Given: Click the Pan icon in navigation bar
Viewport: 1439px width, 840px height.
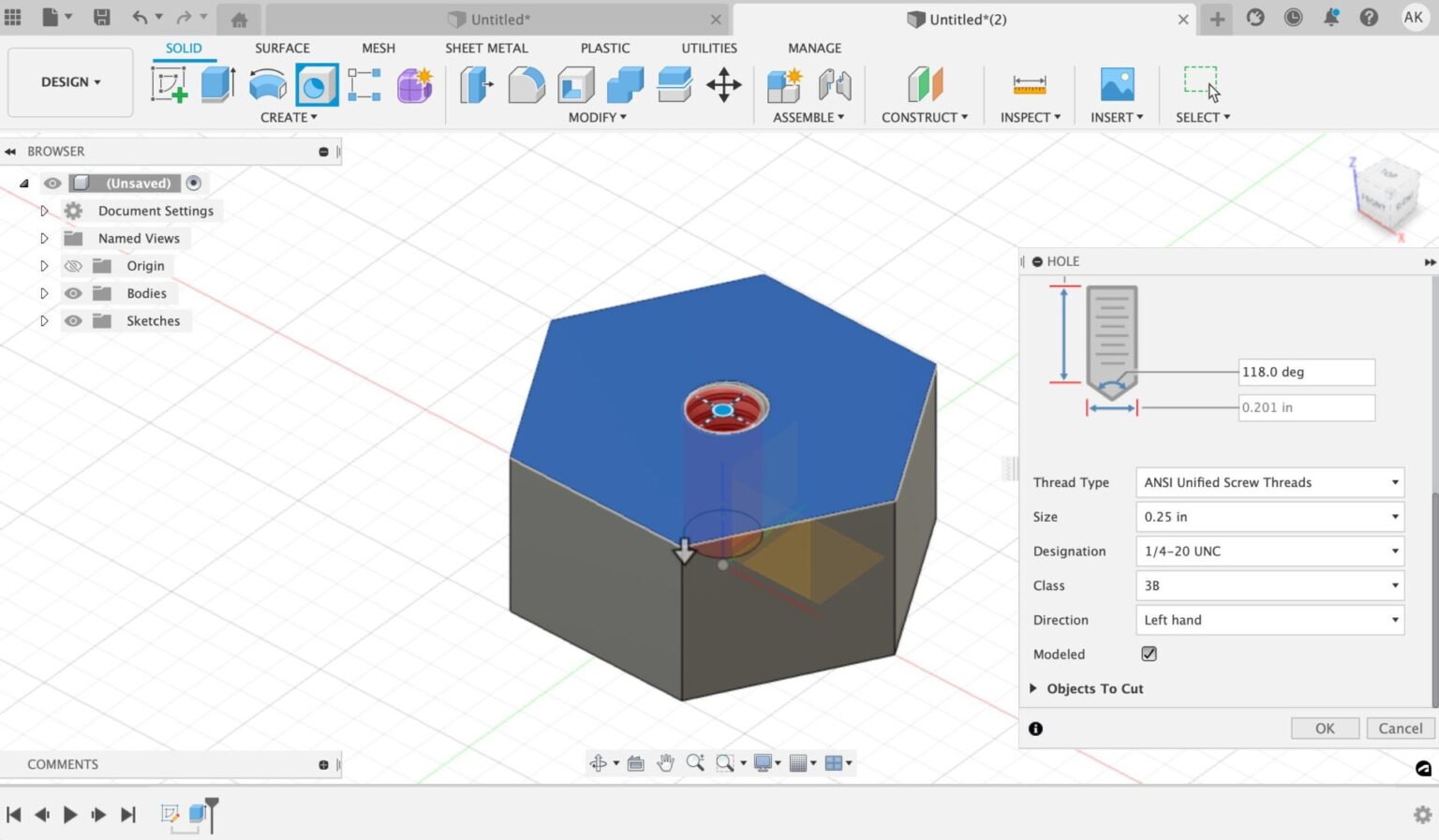Looking at the screenshot, I should tap(666, 762).
